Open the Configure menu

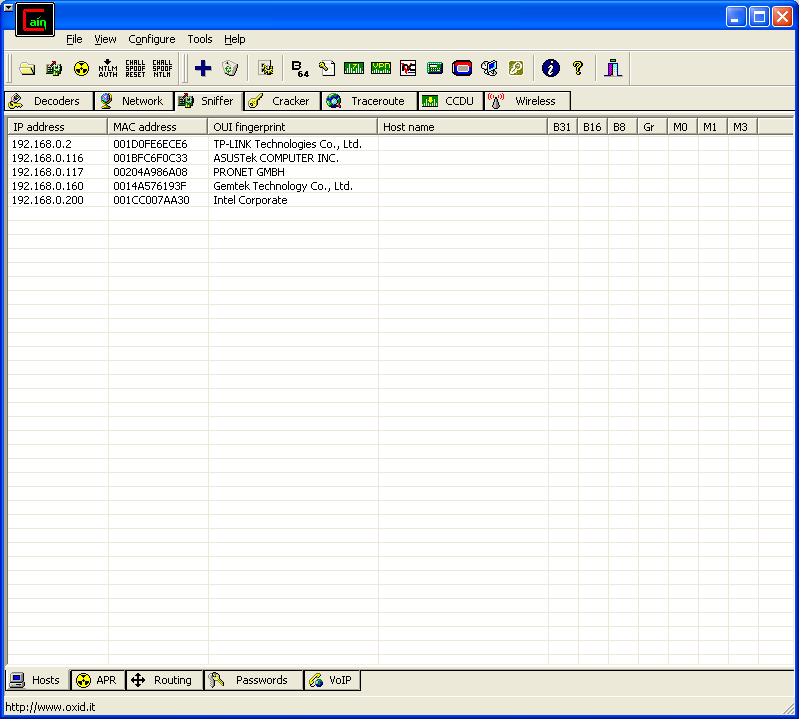(151, 39)
